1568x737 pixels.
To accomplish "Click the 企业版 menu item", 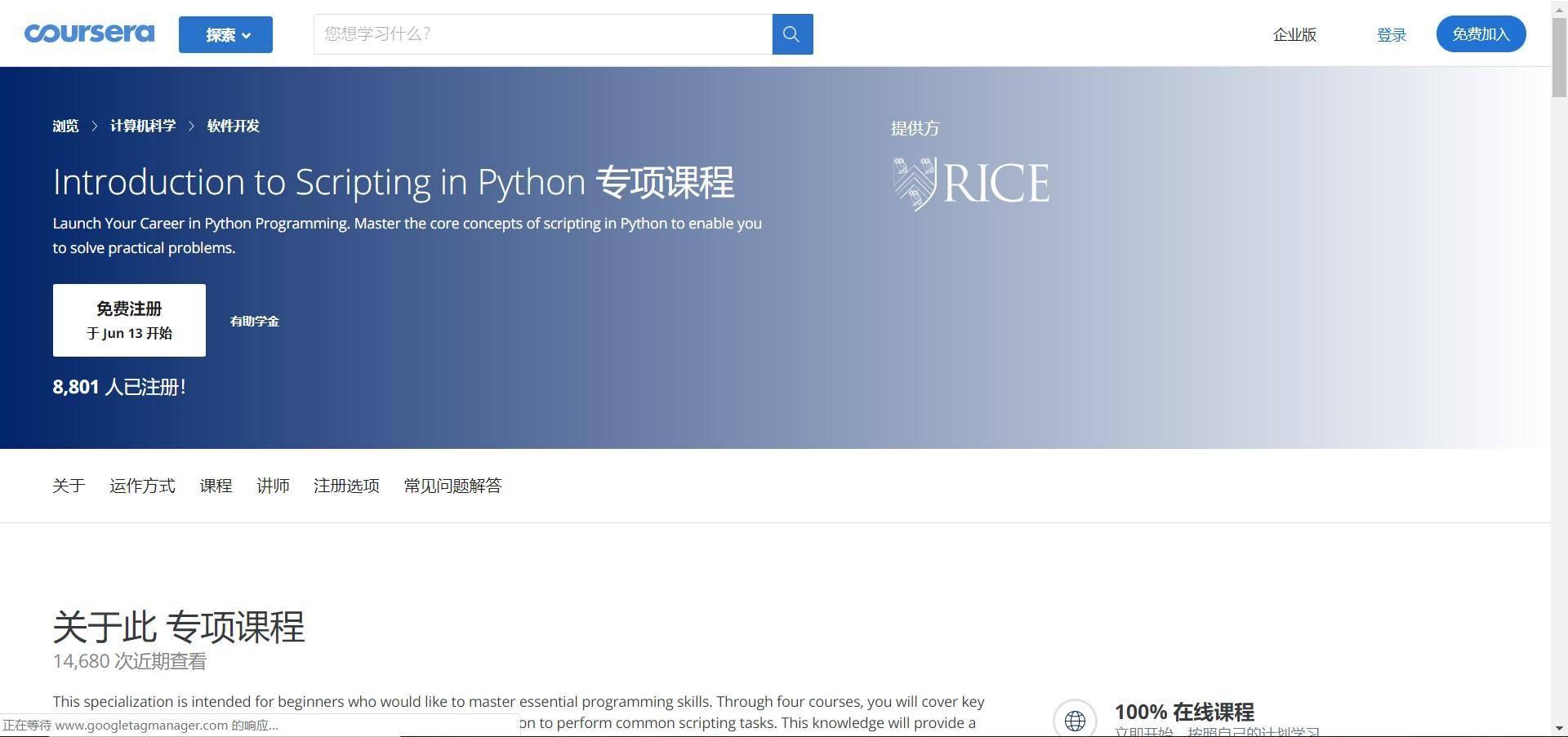I will point(1294,34).
